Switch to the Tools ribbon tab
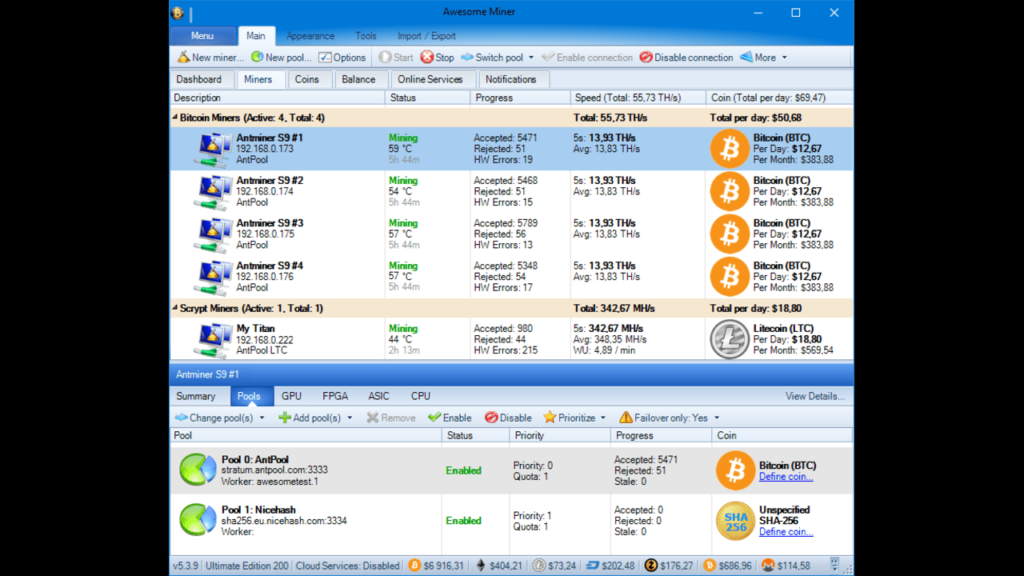 [x=366, y=36]
